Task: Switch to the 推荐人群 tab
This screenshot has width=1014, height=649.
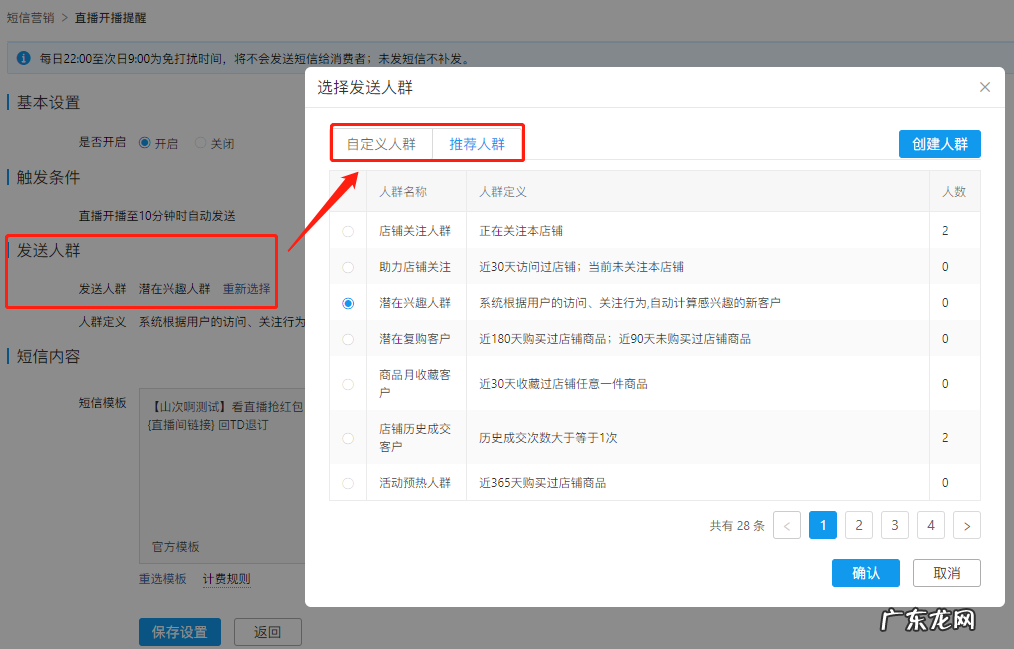Action: coord(477,143)
